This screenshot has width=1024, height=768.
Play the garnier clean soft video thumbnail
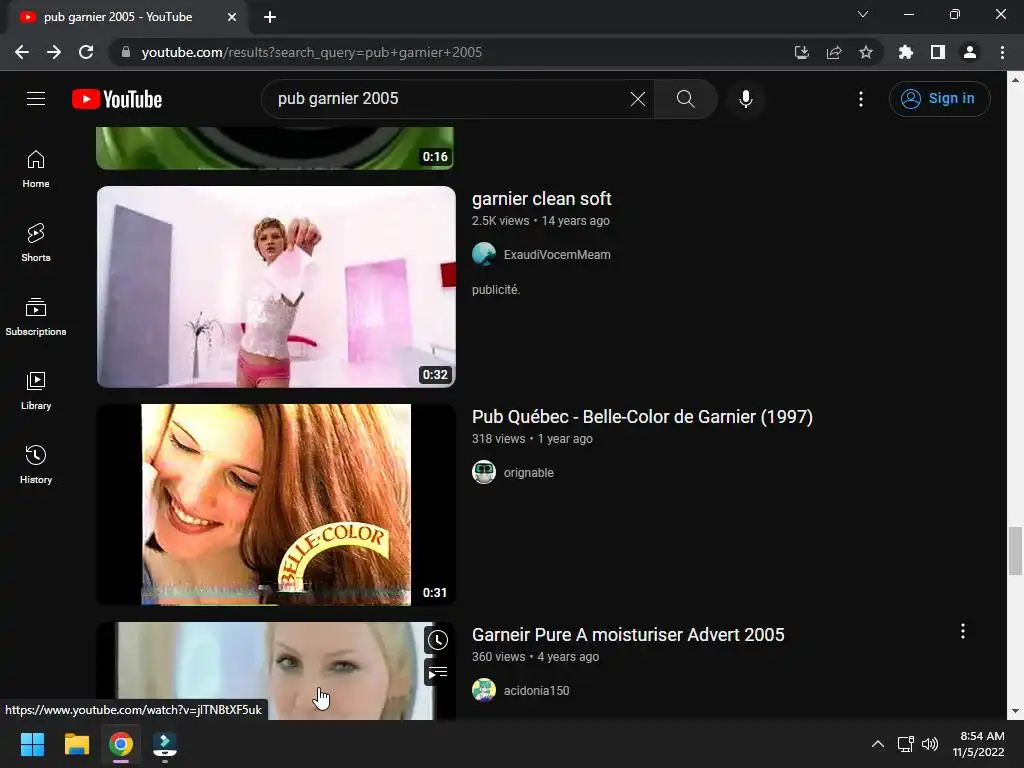point(276,287)
